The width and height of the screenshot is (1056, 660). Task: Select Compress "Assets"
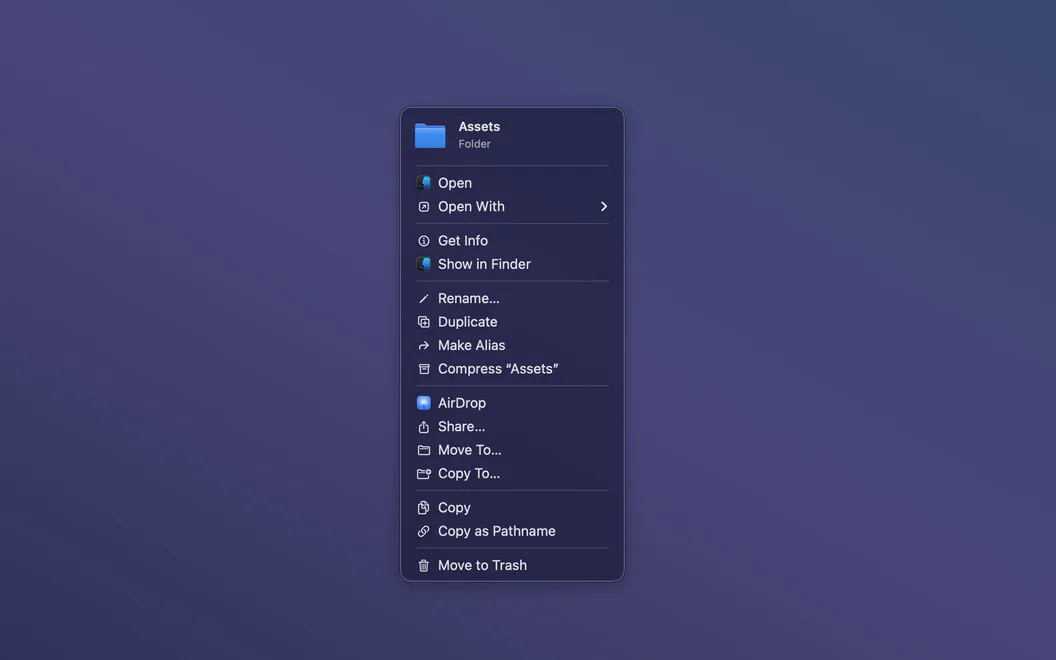pyautogui.click(x=512, y=369)
